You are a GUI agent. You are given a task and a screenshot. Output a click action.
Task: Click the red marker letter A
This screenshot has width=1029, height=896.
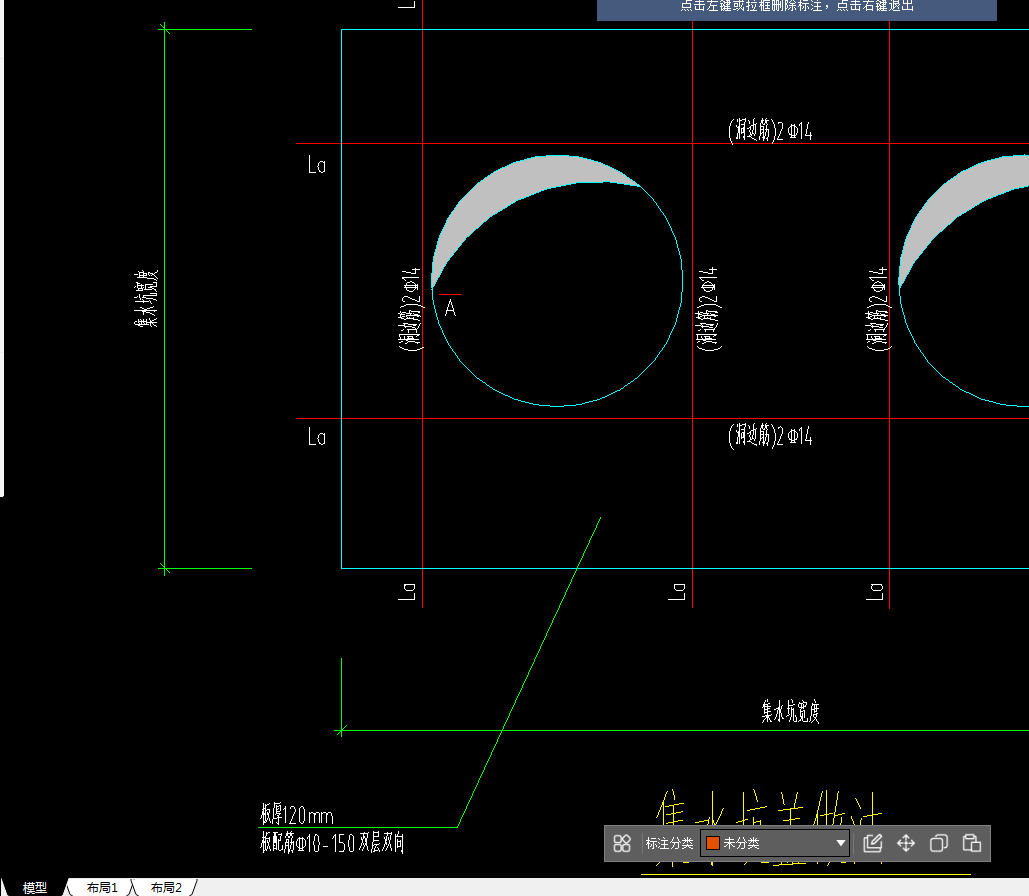(x=450, y=308)
